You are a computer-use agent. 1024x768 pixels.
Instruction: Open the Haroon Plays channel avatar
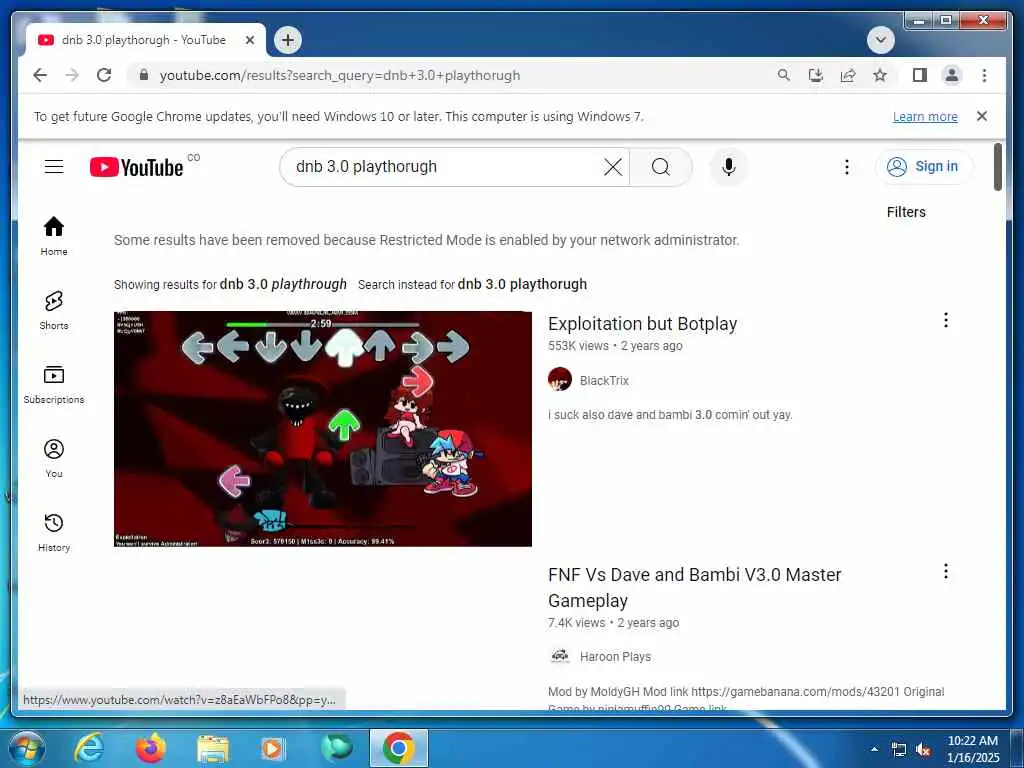[560, 656]
